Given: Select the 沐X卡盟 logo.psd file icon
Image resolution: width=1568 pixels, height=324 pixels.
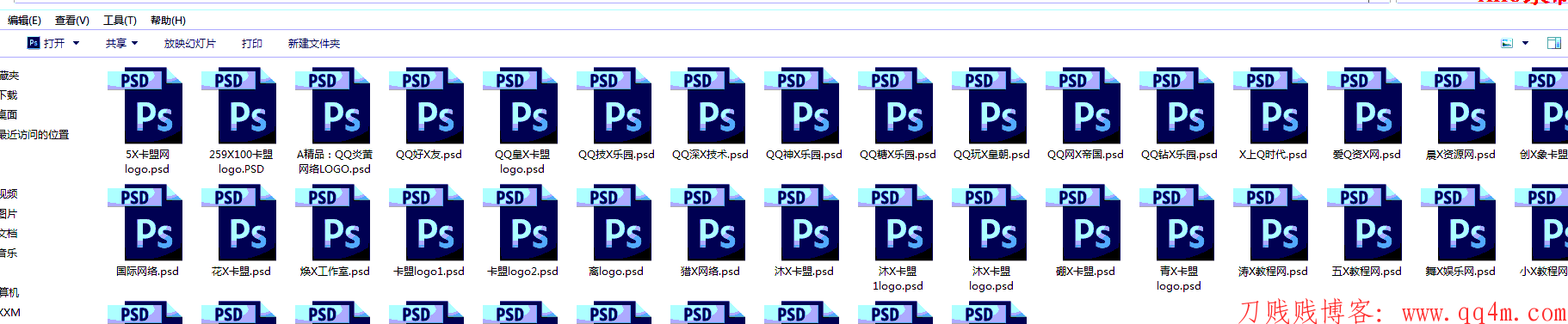Looking at the screenshot, I should (x=990, y=223).
